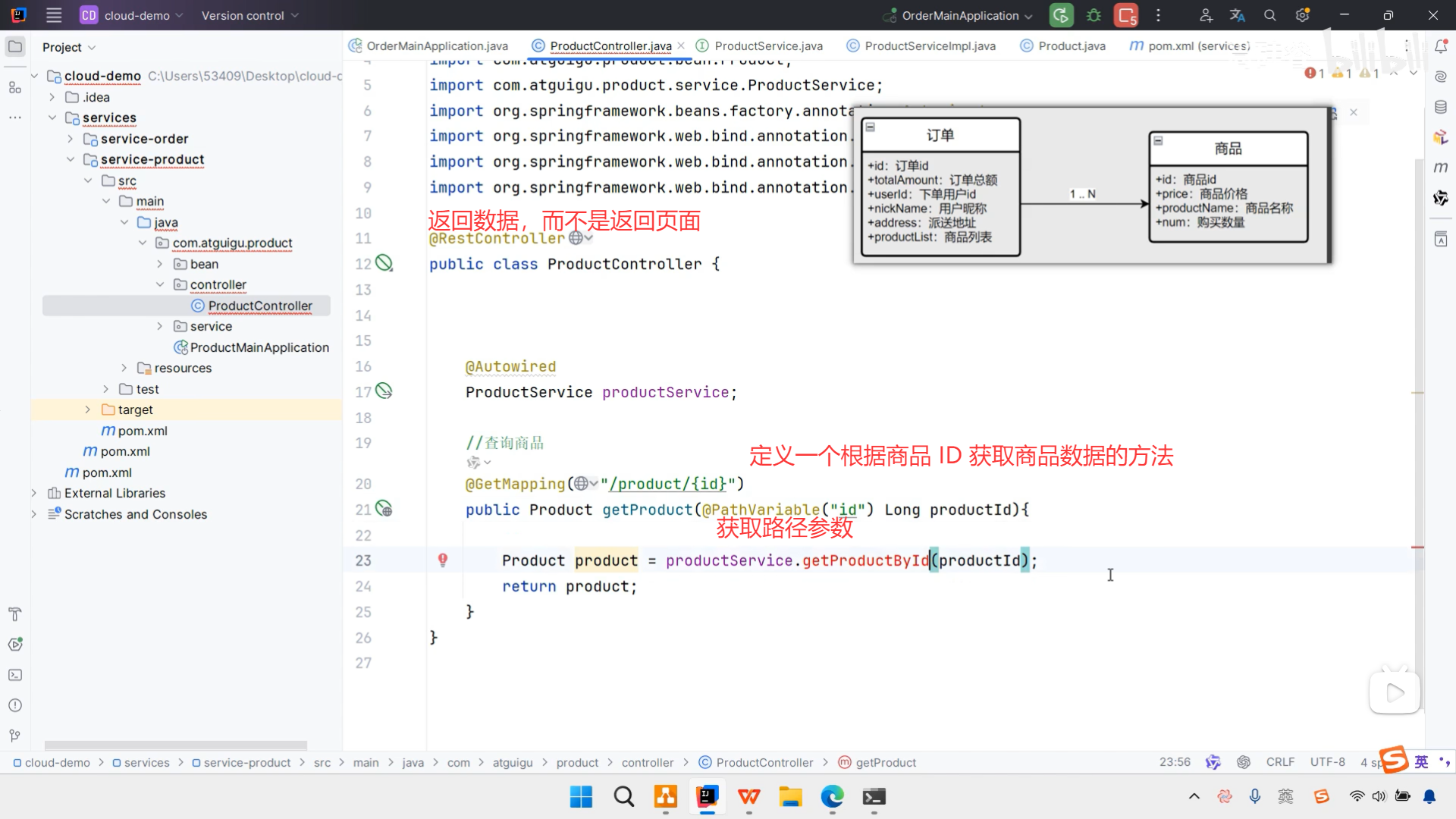Open IDE settings gear icon
Viewport: 1456px width, 819px height.
pyautogui.click(x=1303, y=15)
